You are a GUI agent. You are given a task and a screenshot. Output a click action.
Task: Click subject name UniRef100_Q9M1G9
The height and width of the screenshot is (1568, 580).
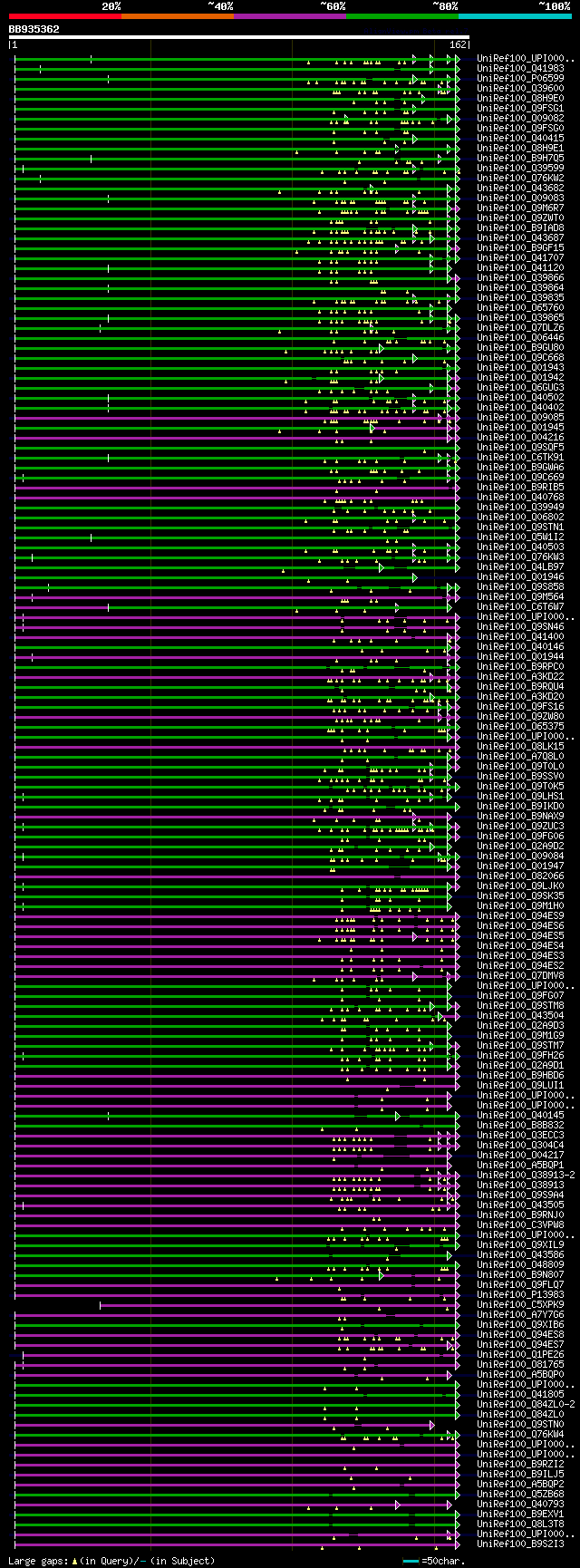tap(520, 1035)
